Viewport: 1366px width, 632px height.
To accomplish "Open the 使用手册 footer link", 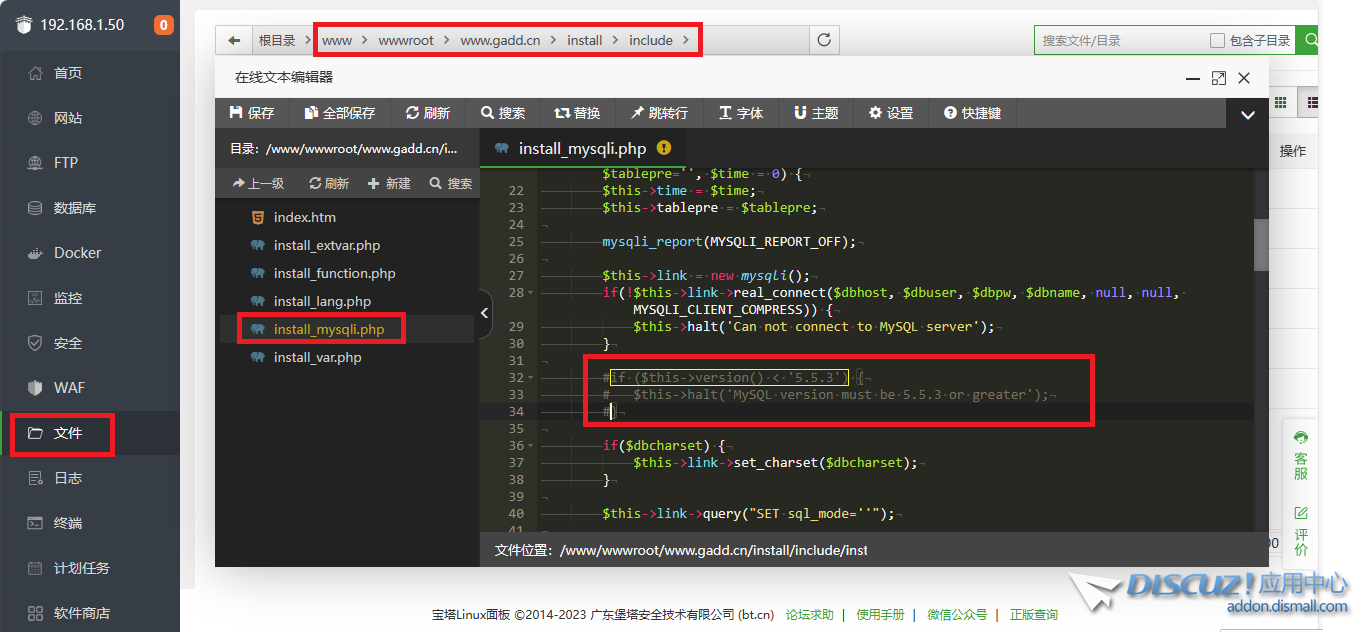I will click(x=880, y=615).
